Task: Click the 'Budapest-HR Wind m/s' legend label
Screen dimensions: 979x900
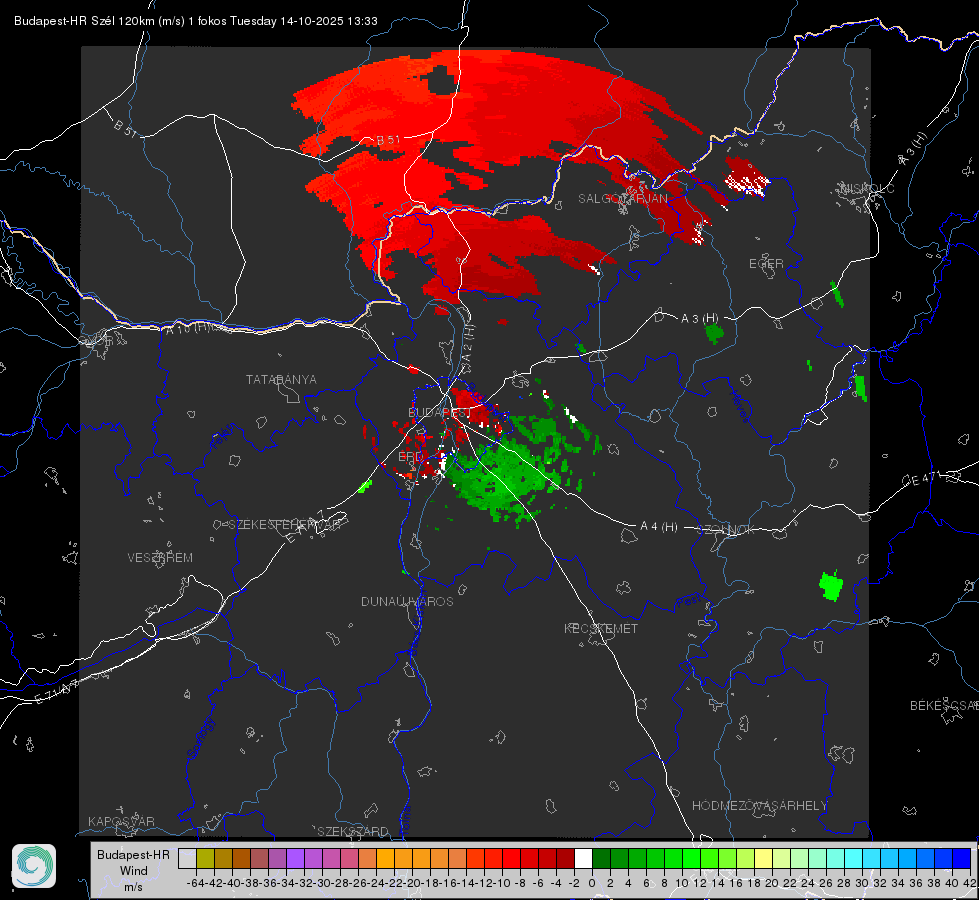Action: [x=134, y=870]
